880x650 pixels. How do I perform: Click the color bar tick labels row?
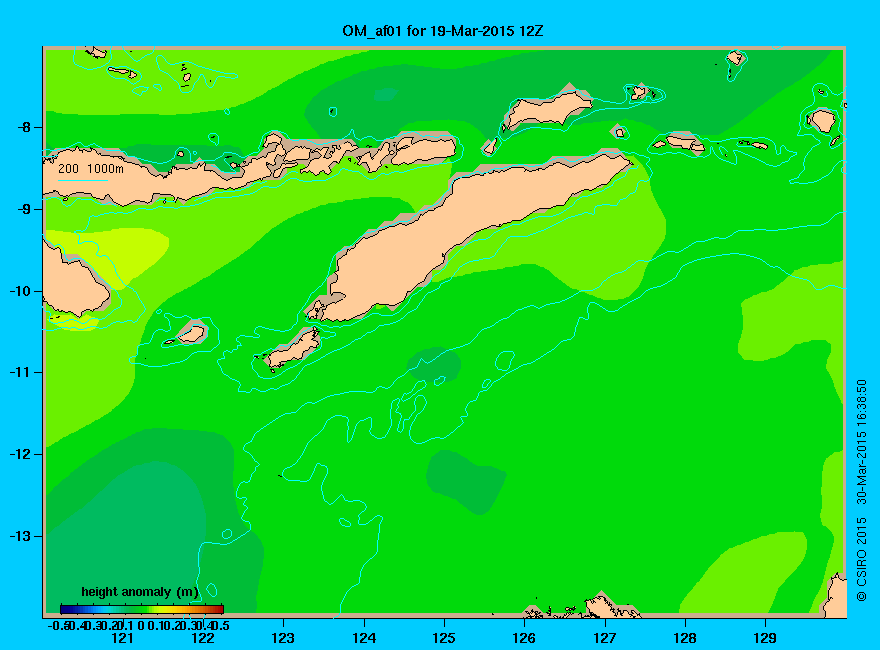tap(139, 625)
